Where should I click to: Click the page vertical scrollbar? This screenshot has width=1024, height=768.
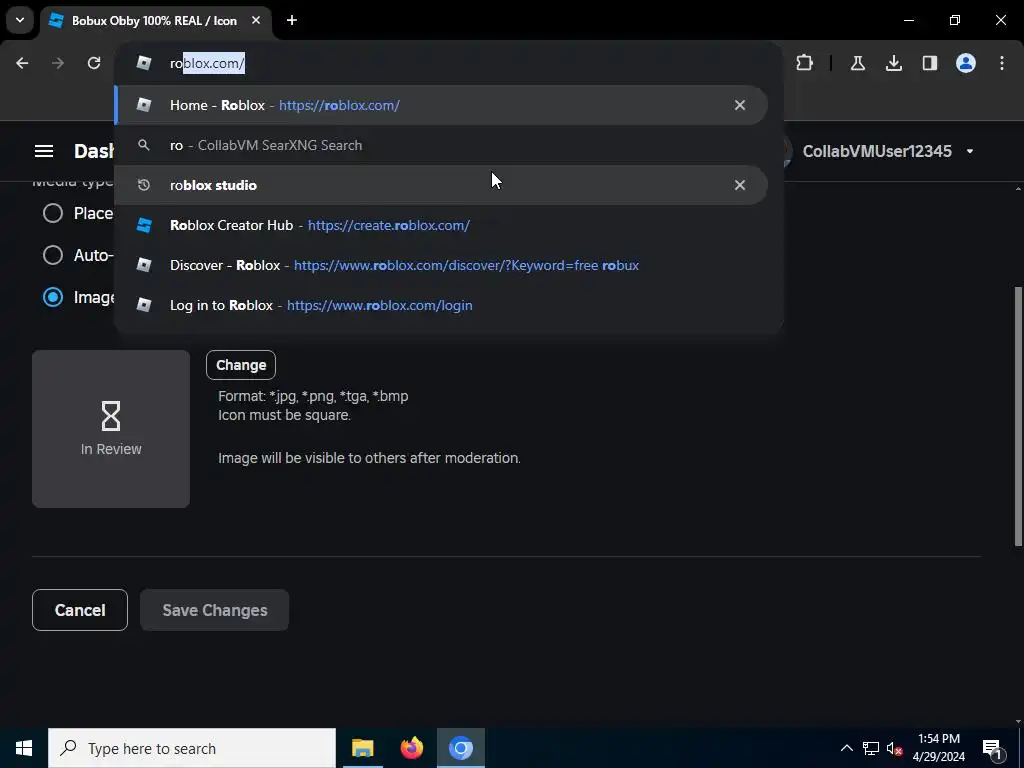[x=1017, y=415]
